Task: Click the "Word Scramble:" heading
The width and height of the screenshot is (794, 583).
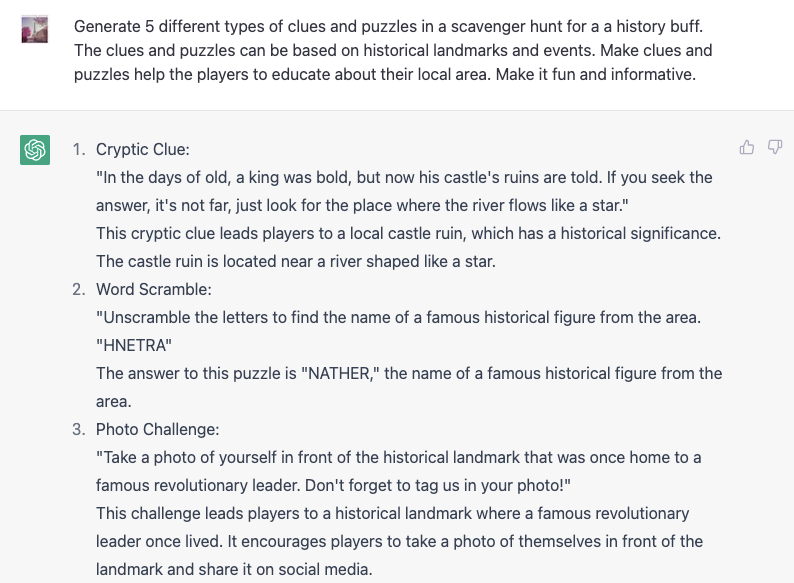Action: 154,289
